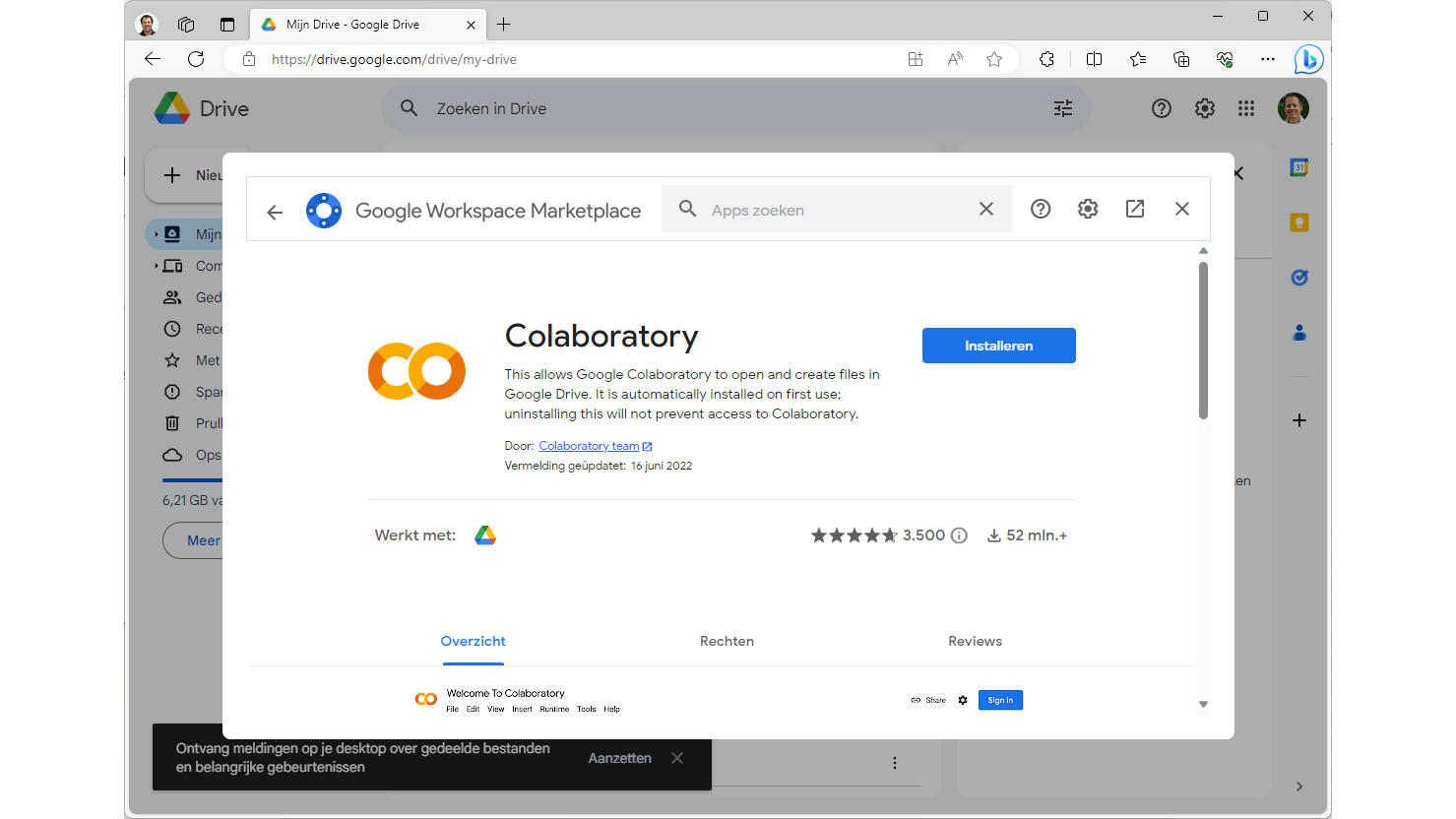Open Google Keep side panel
This screenshot has height=819, width=1456.
[1299, 222]
